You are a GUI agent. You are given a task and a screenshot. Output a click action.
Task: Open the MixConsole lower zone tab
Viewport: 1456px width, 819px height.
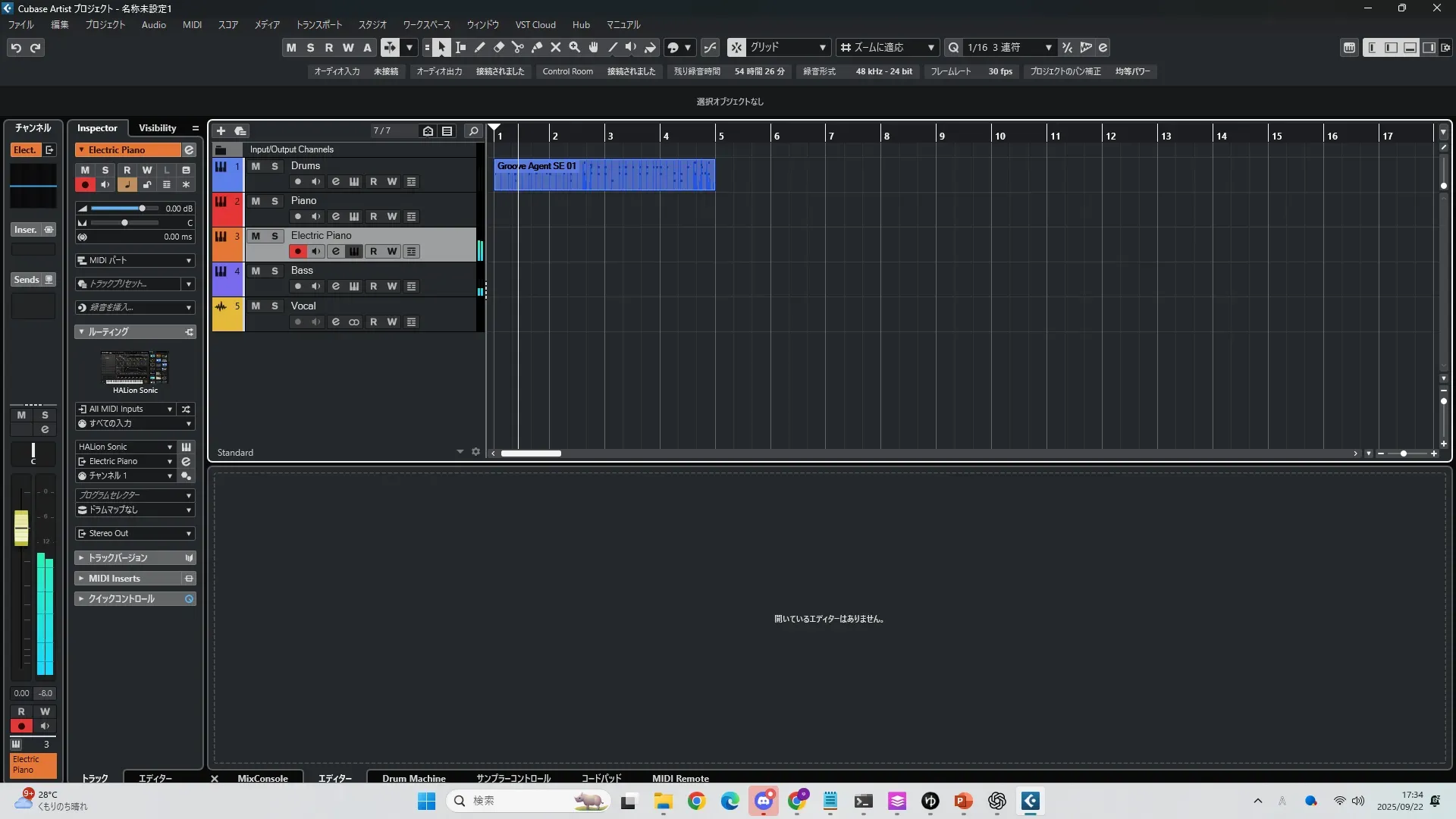pyautogui.click(x=262, y=778)
